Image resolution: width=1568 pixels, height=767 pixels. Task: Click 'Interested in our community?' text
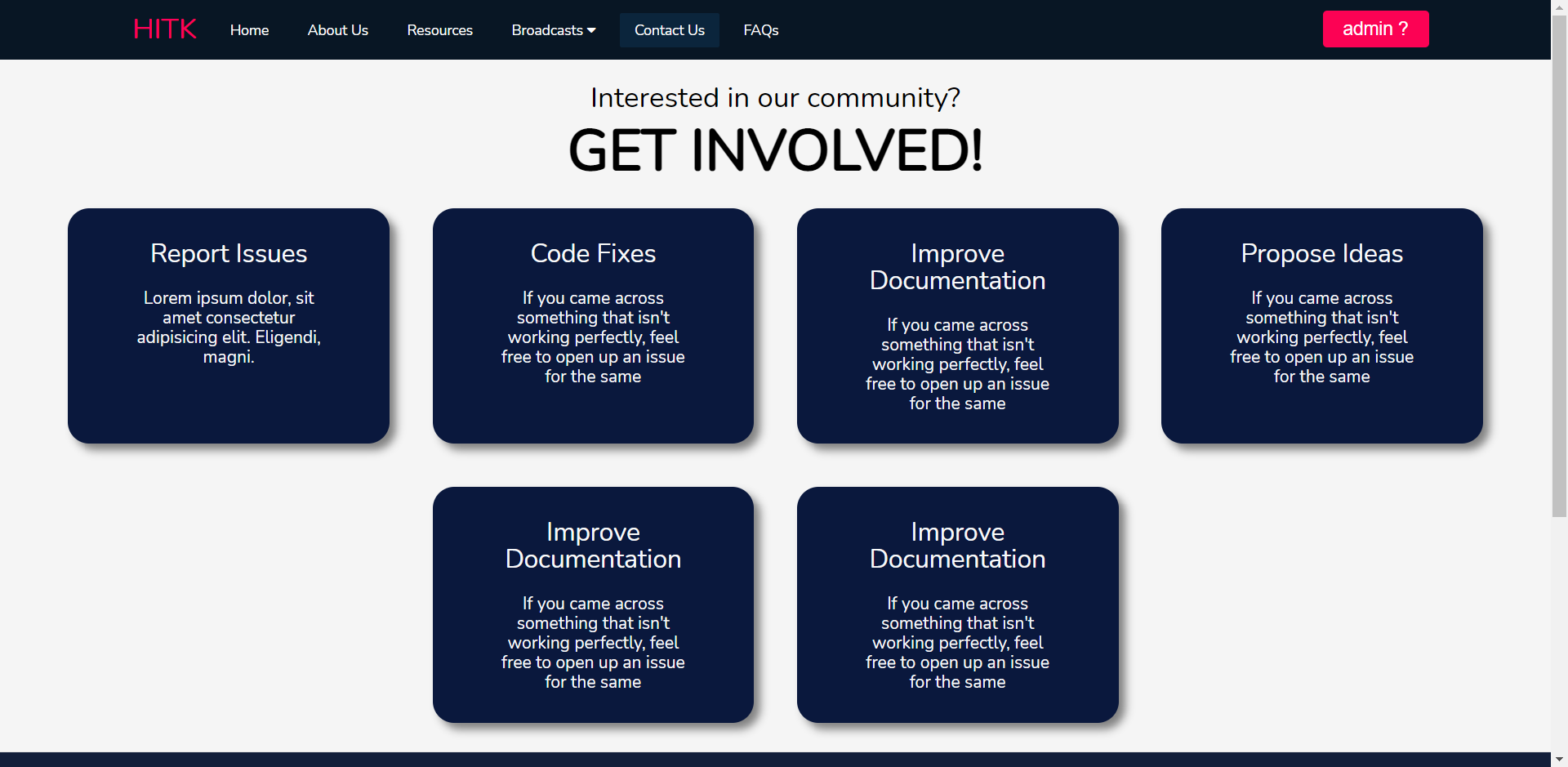click(x=775, y=98)
